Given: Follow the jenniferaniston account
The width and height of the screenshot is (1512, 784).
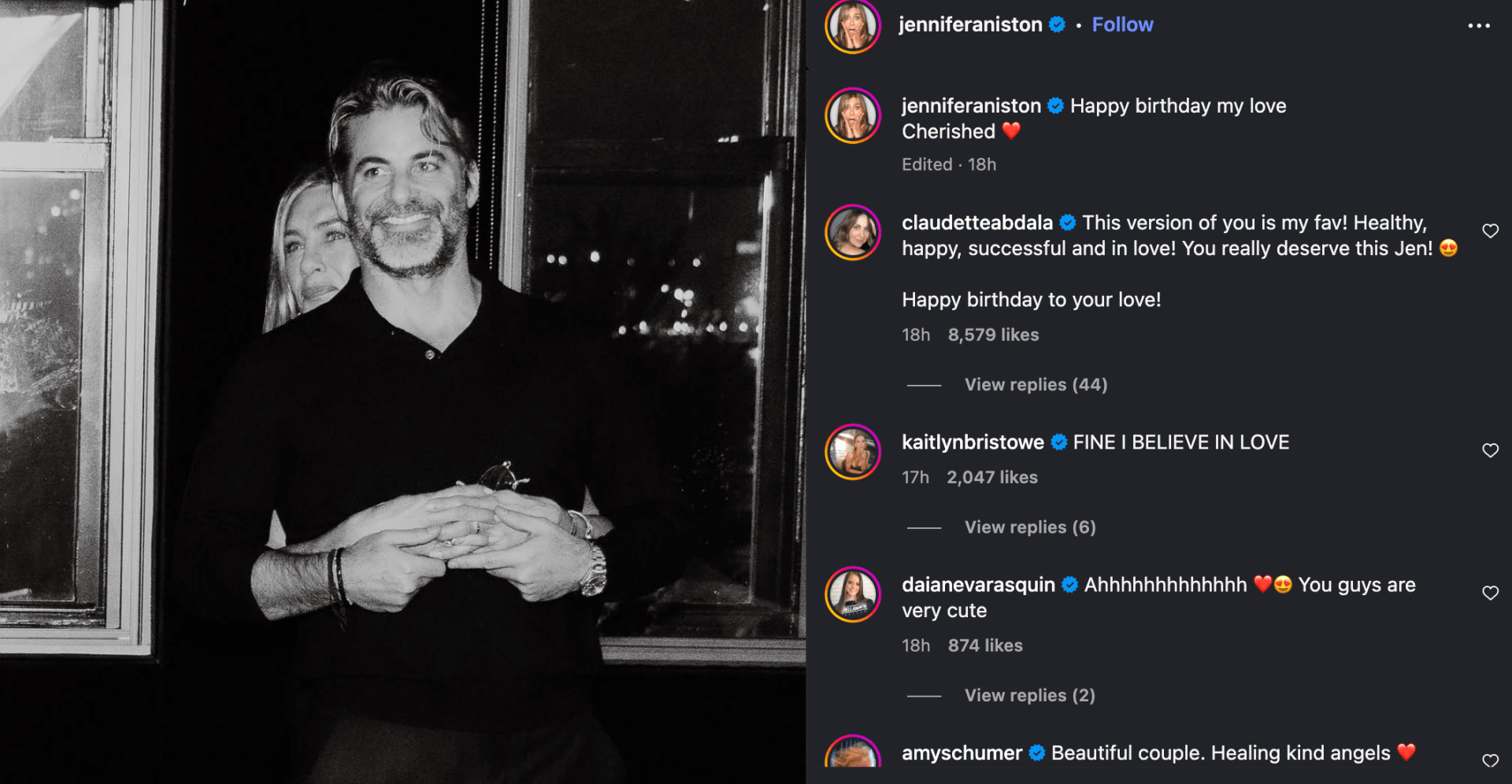Looking at the screenshot, I should coord(1122,25).
